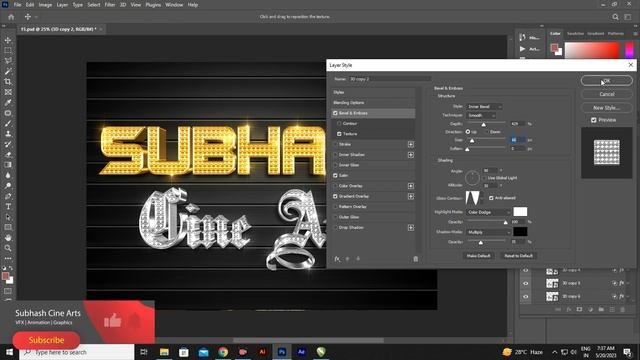
Task: Open the Gloss Contour picker arrow
Action: pyautogui.click(x=482, y=198)
